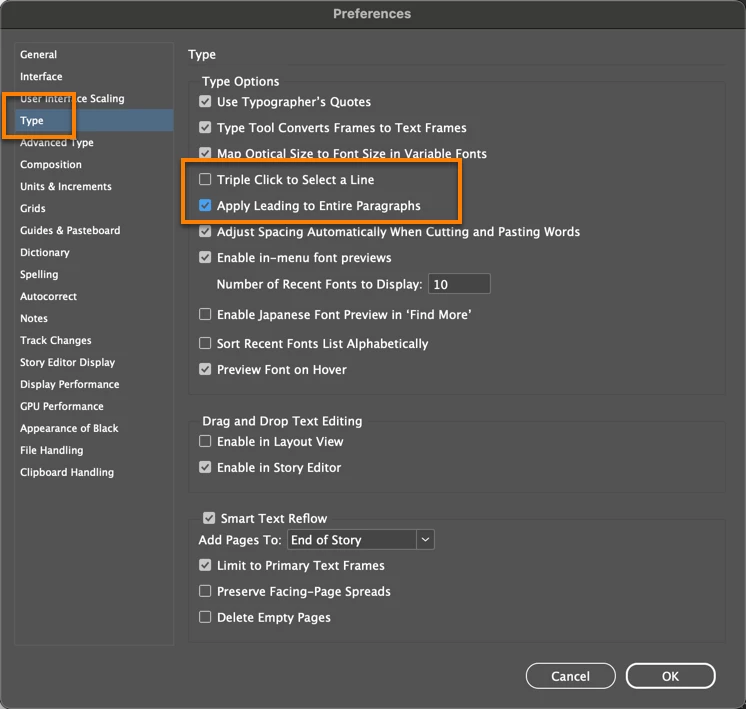Toggle the Smart Text Reflow checkbox
Viewport: 746px width, 709px height.
pos(209,518)
